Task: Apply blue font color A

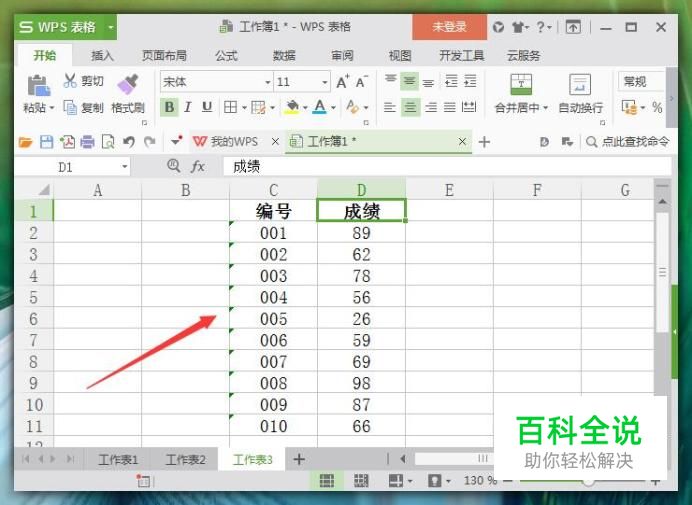Action: (x=320, y=107)
